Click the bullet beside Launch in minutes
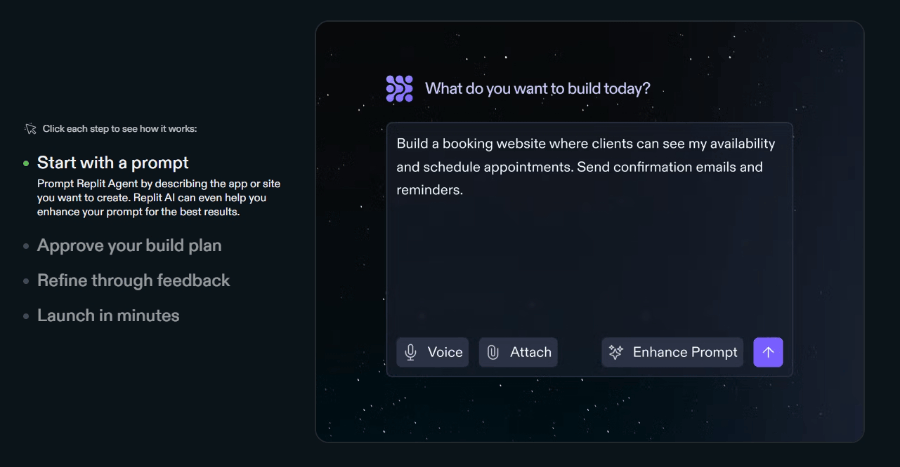The image size is (900, 467). coord(26,316)
